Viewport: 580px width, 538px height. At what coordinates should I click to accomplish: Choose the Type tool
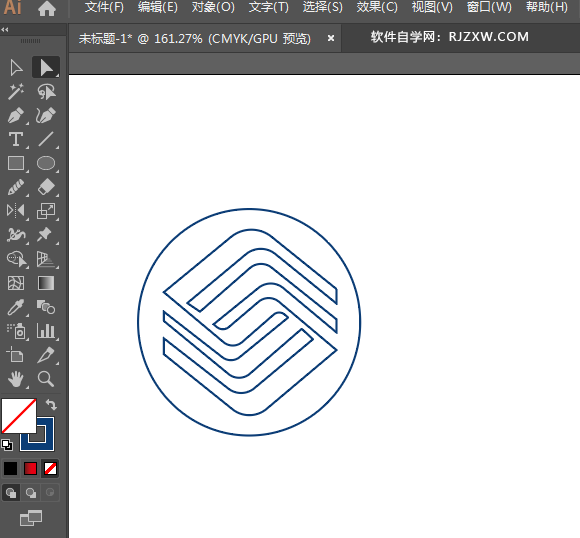(16, 140)
